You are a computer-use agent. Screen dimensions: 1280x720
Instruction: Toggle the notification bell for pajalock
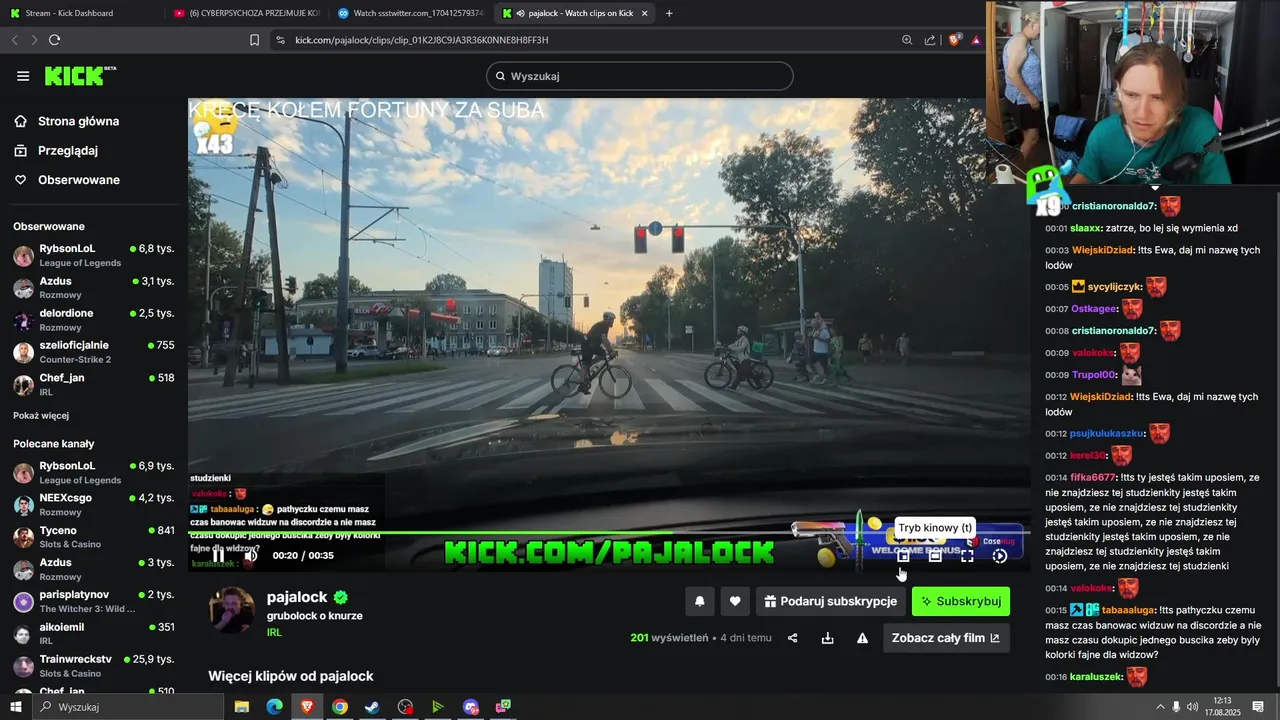(700, 601)
